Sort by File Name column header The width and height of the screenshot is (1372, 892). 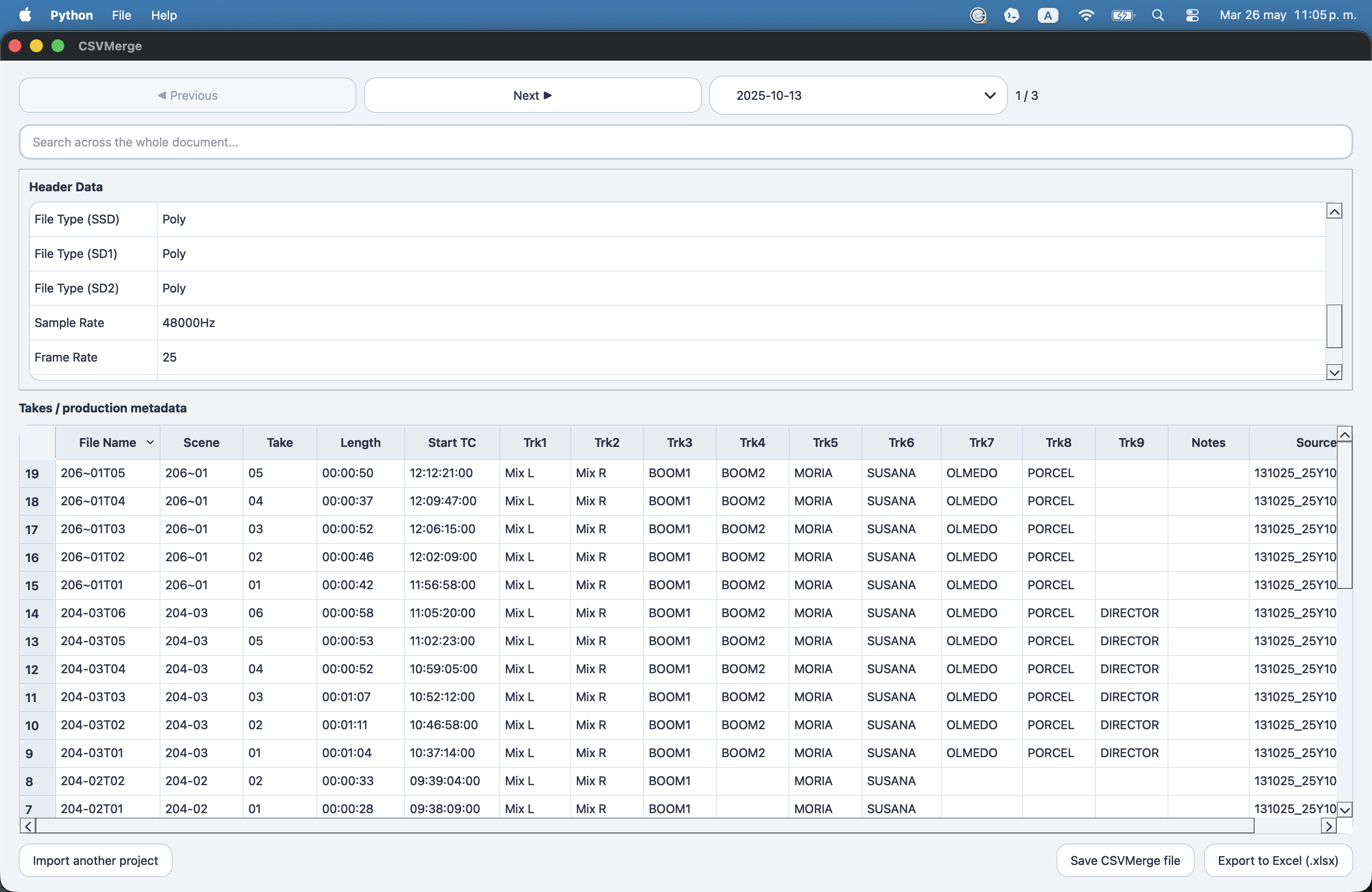point(108,442)
